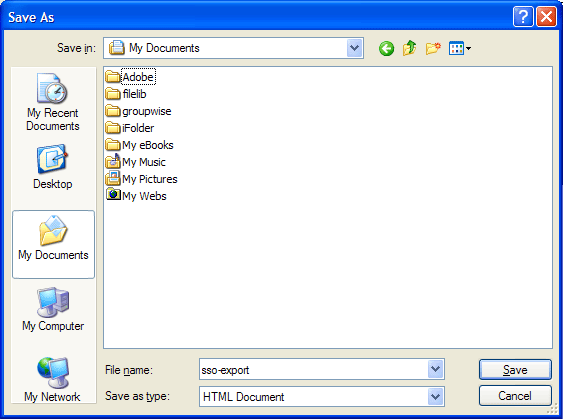
Task: Select the My eBooks folder icon
Action: 113,145
